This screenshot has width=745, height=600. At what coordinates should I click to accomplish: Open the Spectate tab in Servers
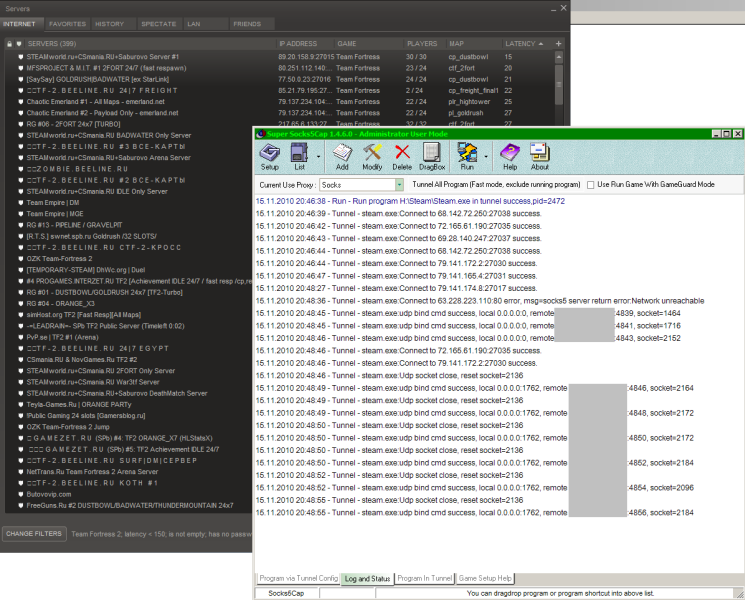point(159,24)
